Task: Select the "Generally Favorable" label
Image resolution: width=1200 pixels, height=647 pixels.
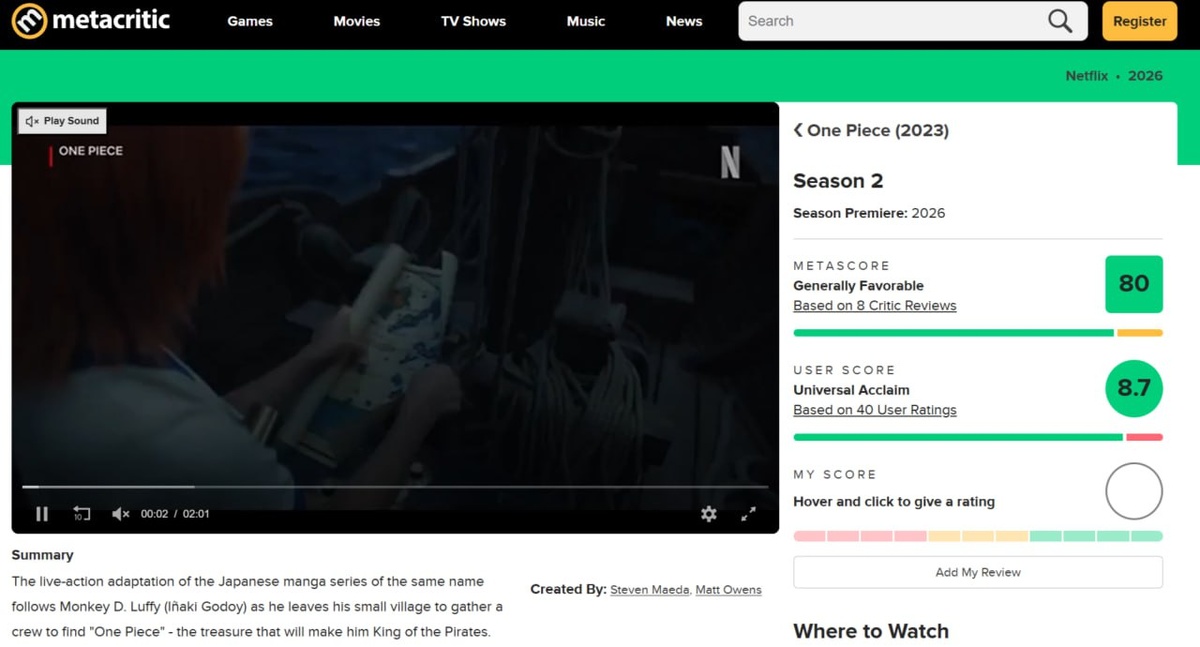Action: pos(858,286)
